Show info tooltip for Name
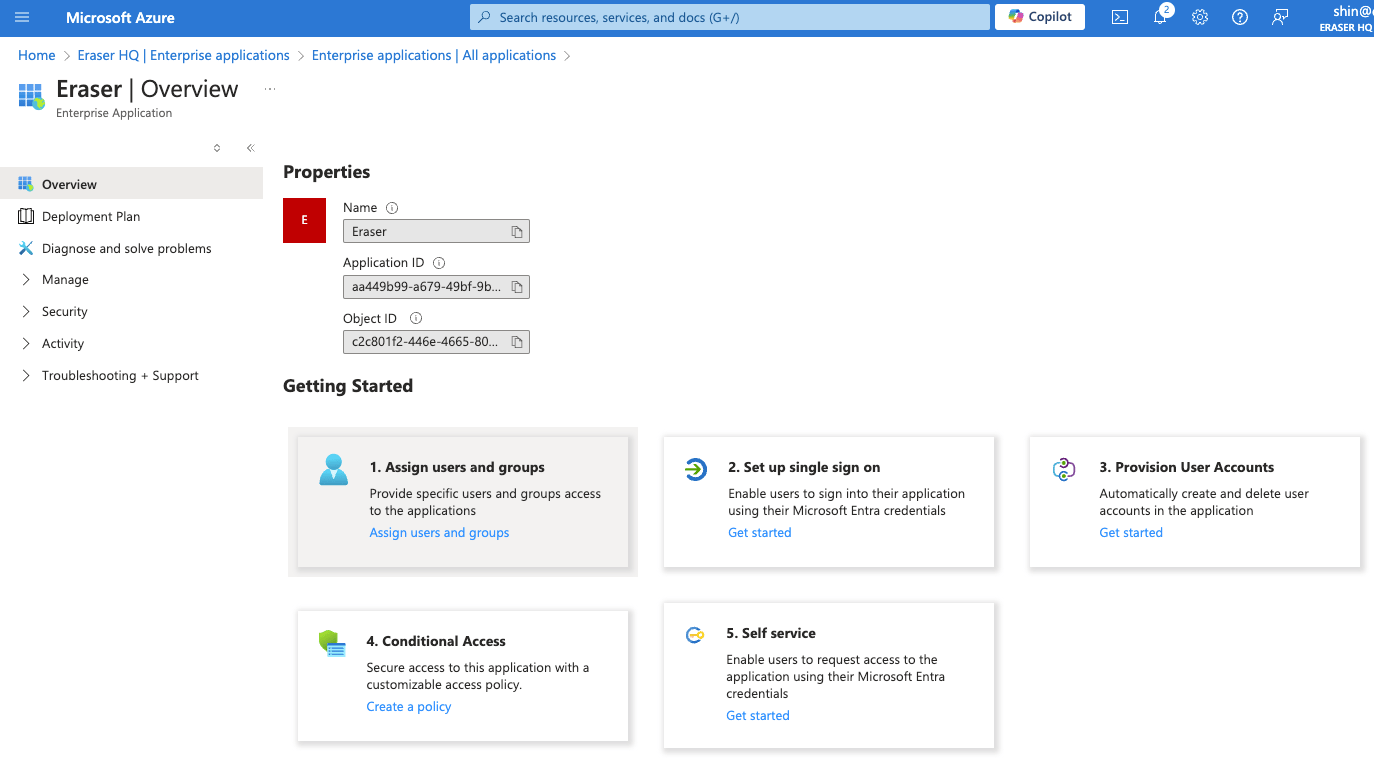 (392, 208)
